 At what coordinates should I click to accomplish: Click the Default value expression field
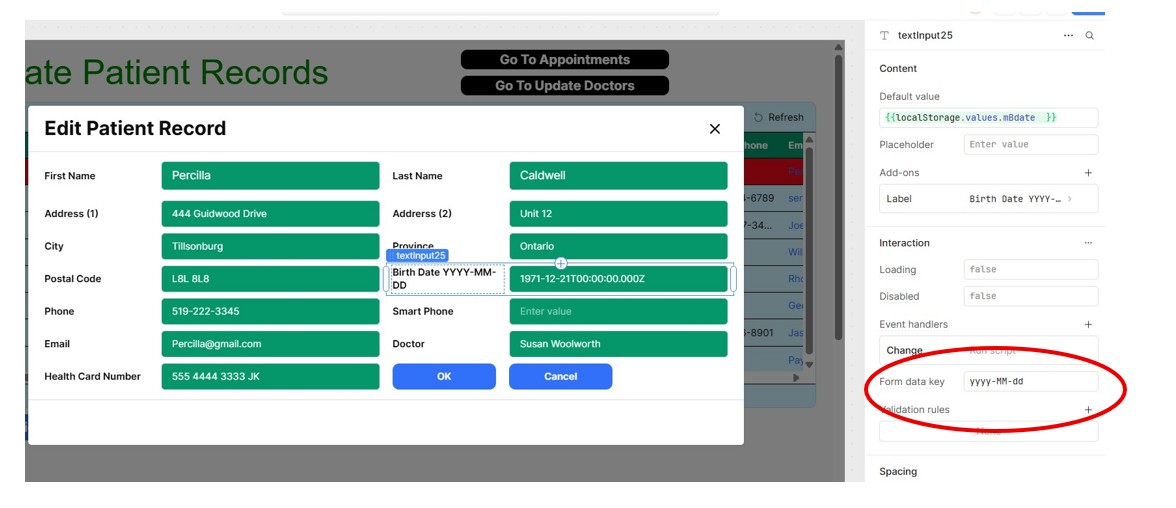tap(988, 118)
